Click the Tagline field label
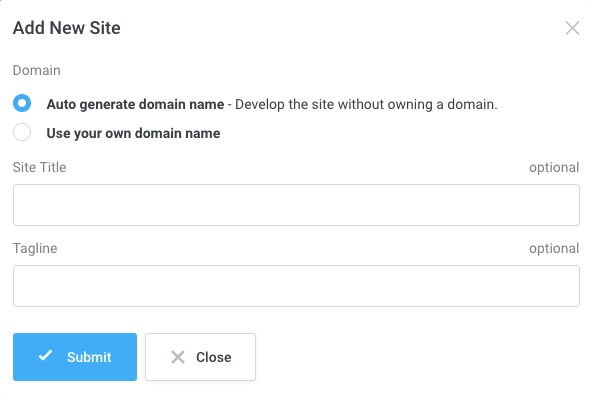Image resolution: width=592 pixels, height=394 pixels. point(35,249)
